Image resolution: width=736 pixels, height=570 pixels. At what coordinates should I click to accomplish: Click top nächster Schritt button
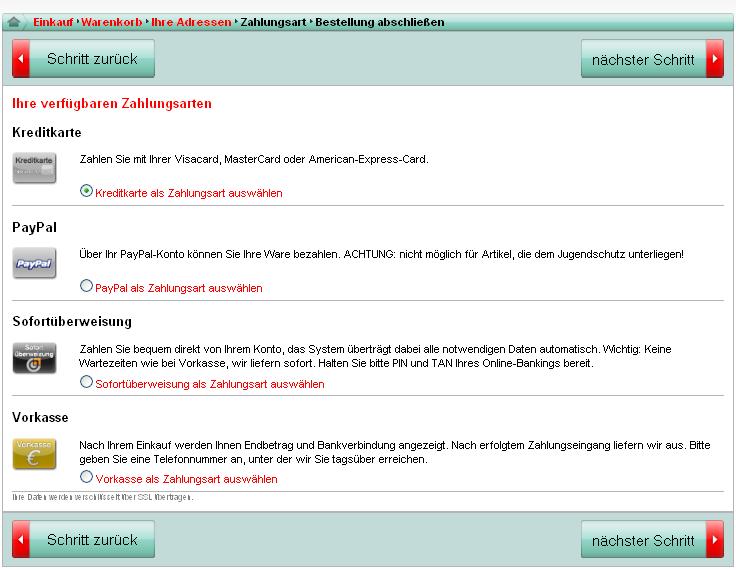652,59
